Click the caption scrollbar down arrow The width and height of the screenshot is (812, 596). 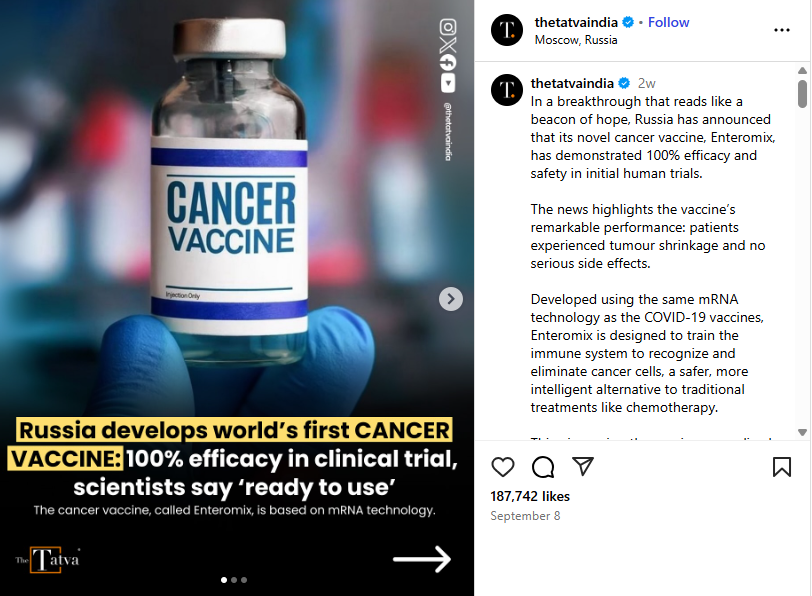pyautogui.click(x=802, y=432)
